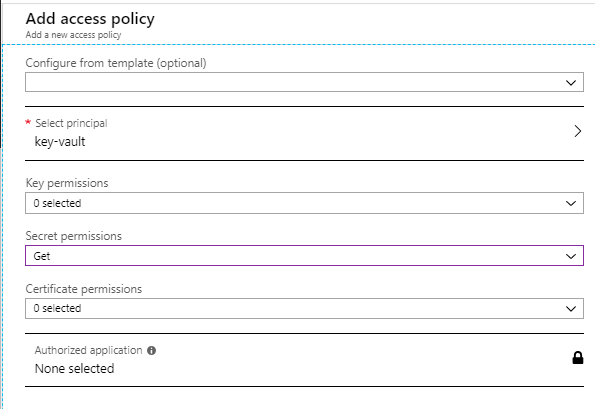Click the Certificate permissions field label
The height and width of the screenshot is (409, 595).
pyautogui.click(x=84, y=289)
